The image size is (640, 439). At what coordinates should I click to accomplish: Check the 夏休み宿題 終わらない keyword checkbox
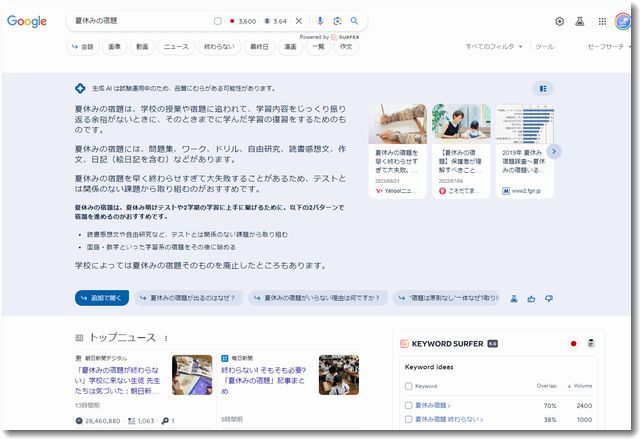(409, 419)
